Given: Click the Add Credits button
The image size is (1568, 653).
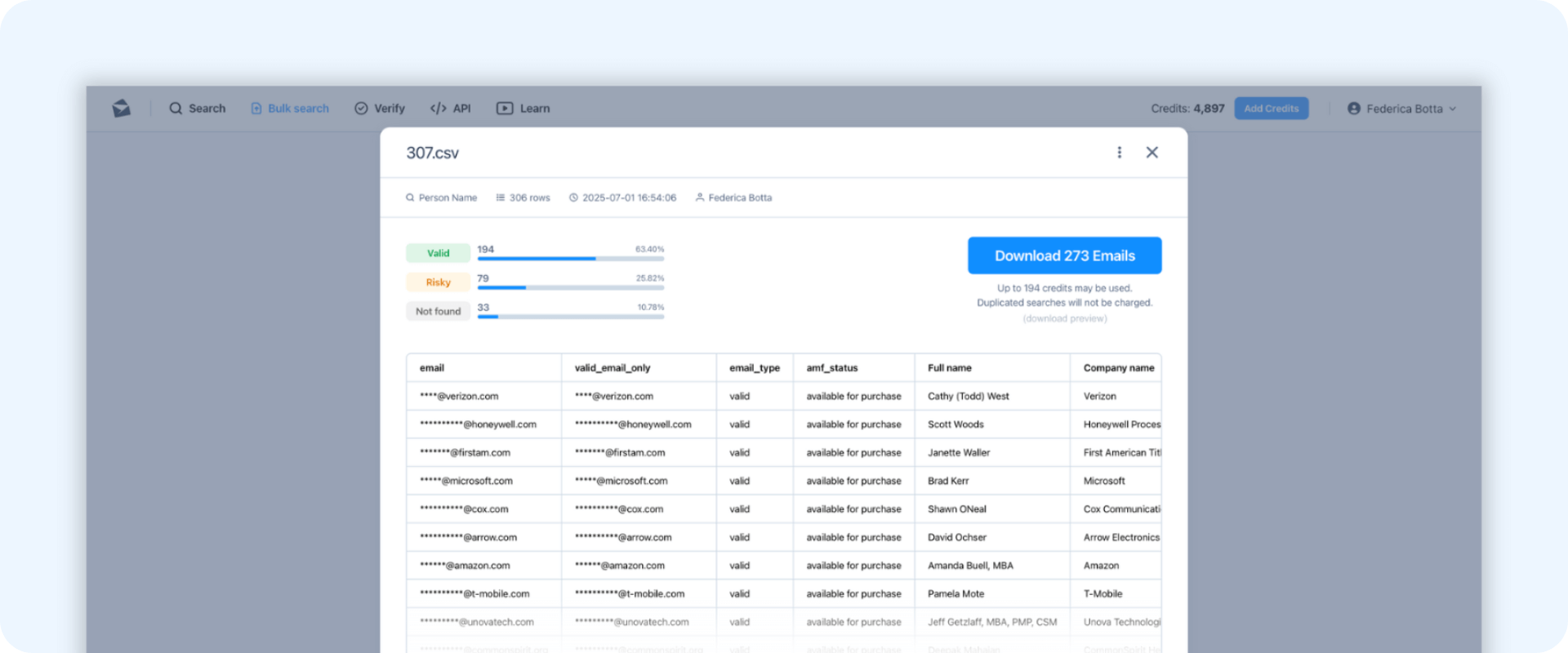Looking at the screenshot, I should pos(1271,108).
